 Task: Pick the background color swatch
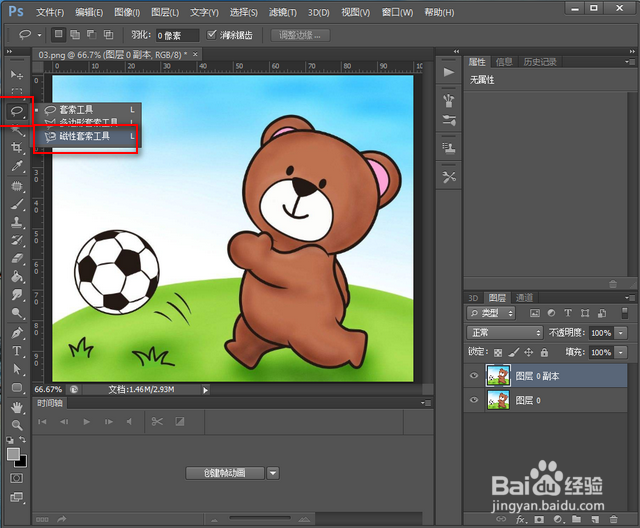pyautogui.click(x=23, y=462)
